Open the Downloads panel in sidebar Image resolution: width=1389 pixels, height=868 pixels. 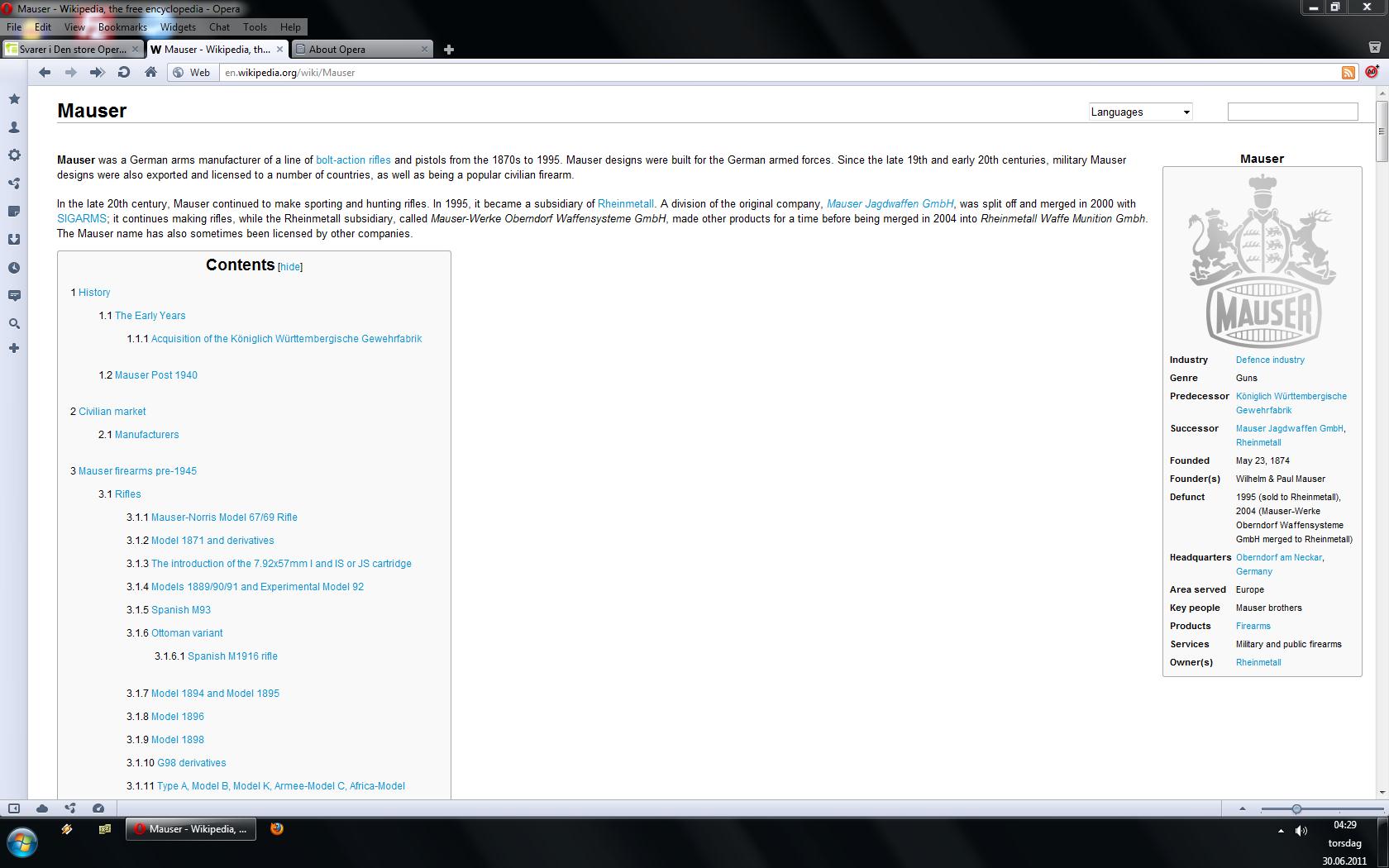pos(14,240)
